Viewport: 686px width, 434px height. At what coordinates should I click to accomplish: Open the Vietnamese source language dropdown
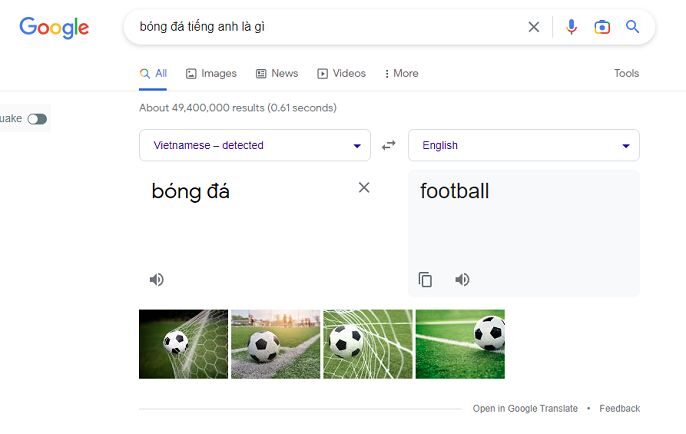pyautogui.click(x=255, y=145)
